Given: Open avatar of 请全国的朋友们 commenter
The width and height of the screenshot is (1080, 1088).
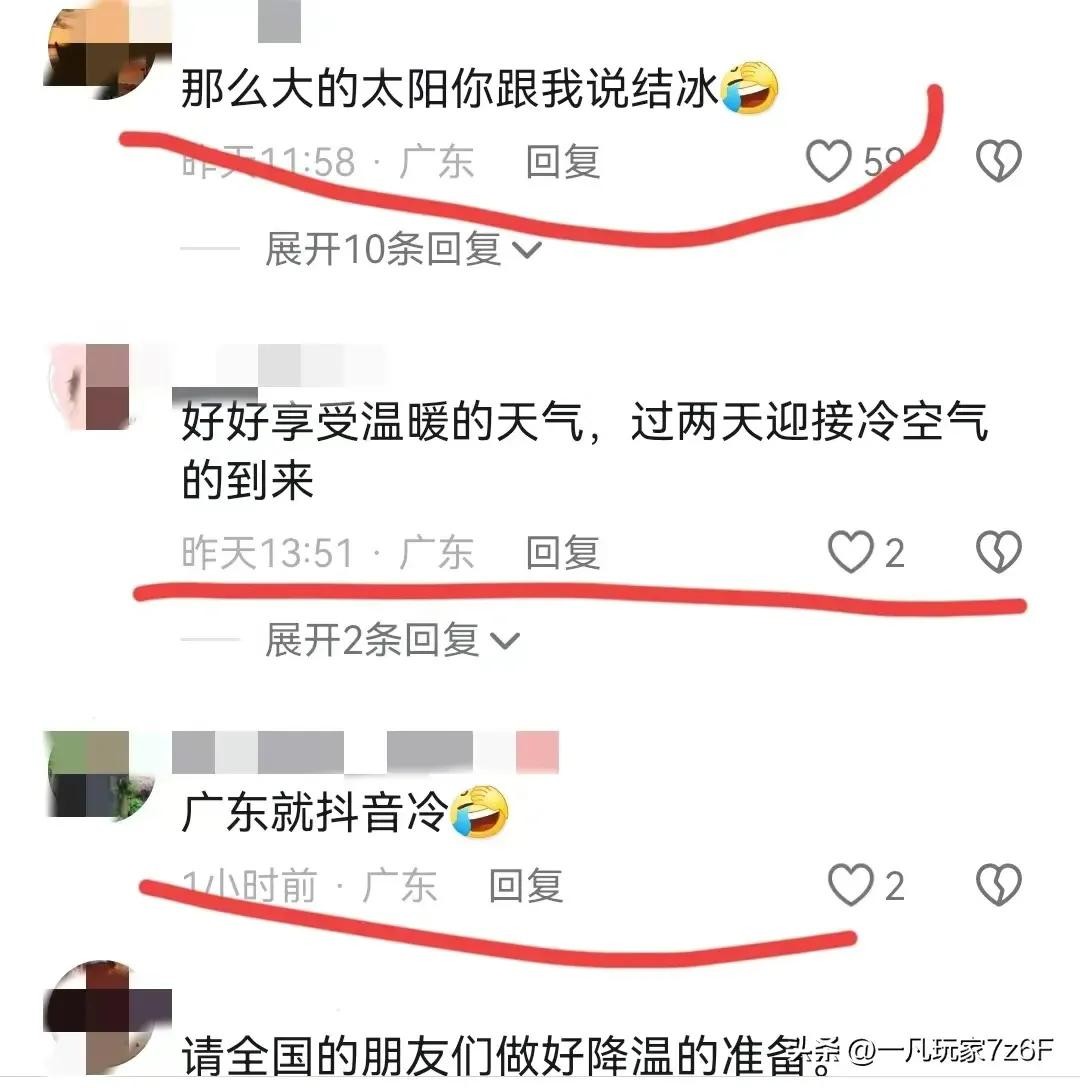Looking at the screenshot, I should (106, 1017).
